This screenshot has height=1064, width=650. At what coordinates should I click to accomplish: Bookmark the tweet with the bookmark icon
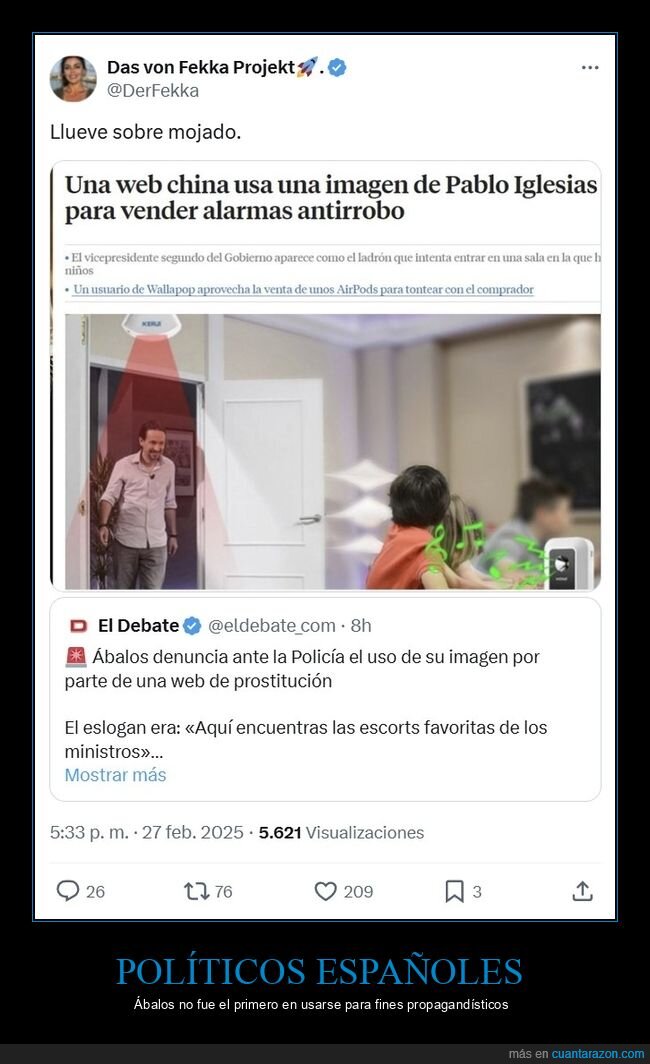pos(454,891)
